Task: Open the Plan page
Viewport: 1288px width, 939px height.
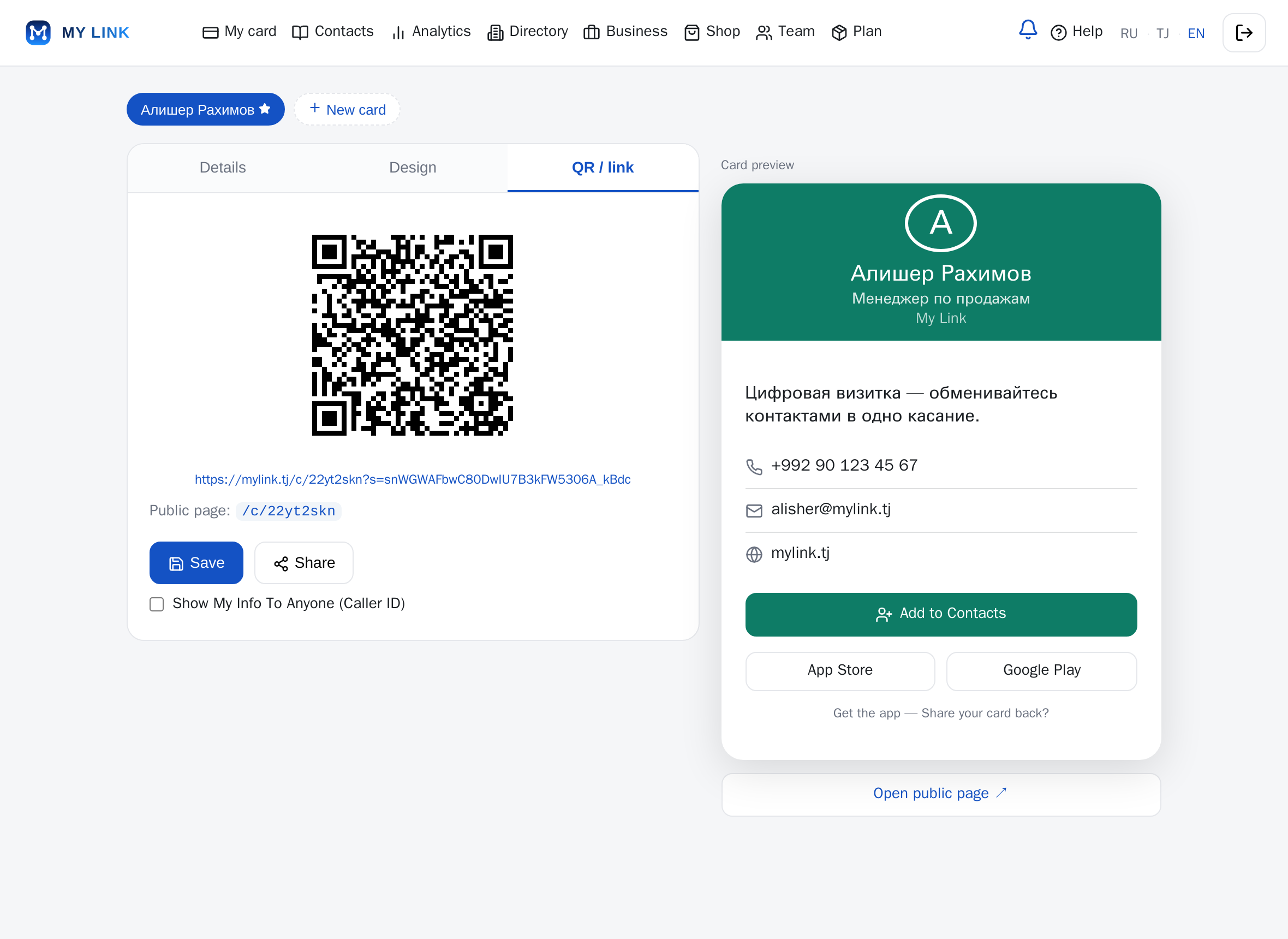Action: pyautogui.click(x=857, y=32)
